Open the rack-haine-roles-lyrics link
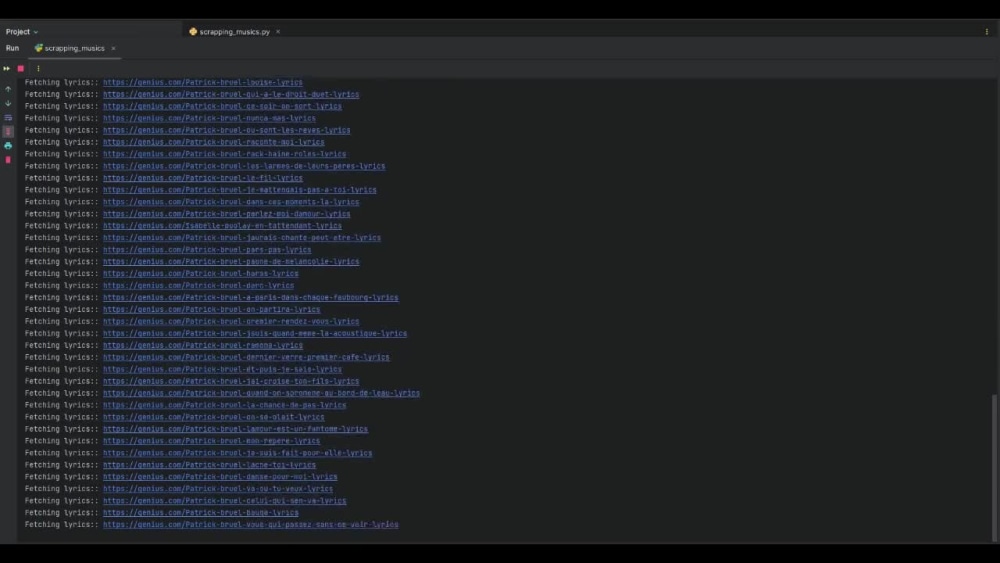The image size is (1000, 563). [x=224, y=154]
